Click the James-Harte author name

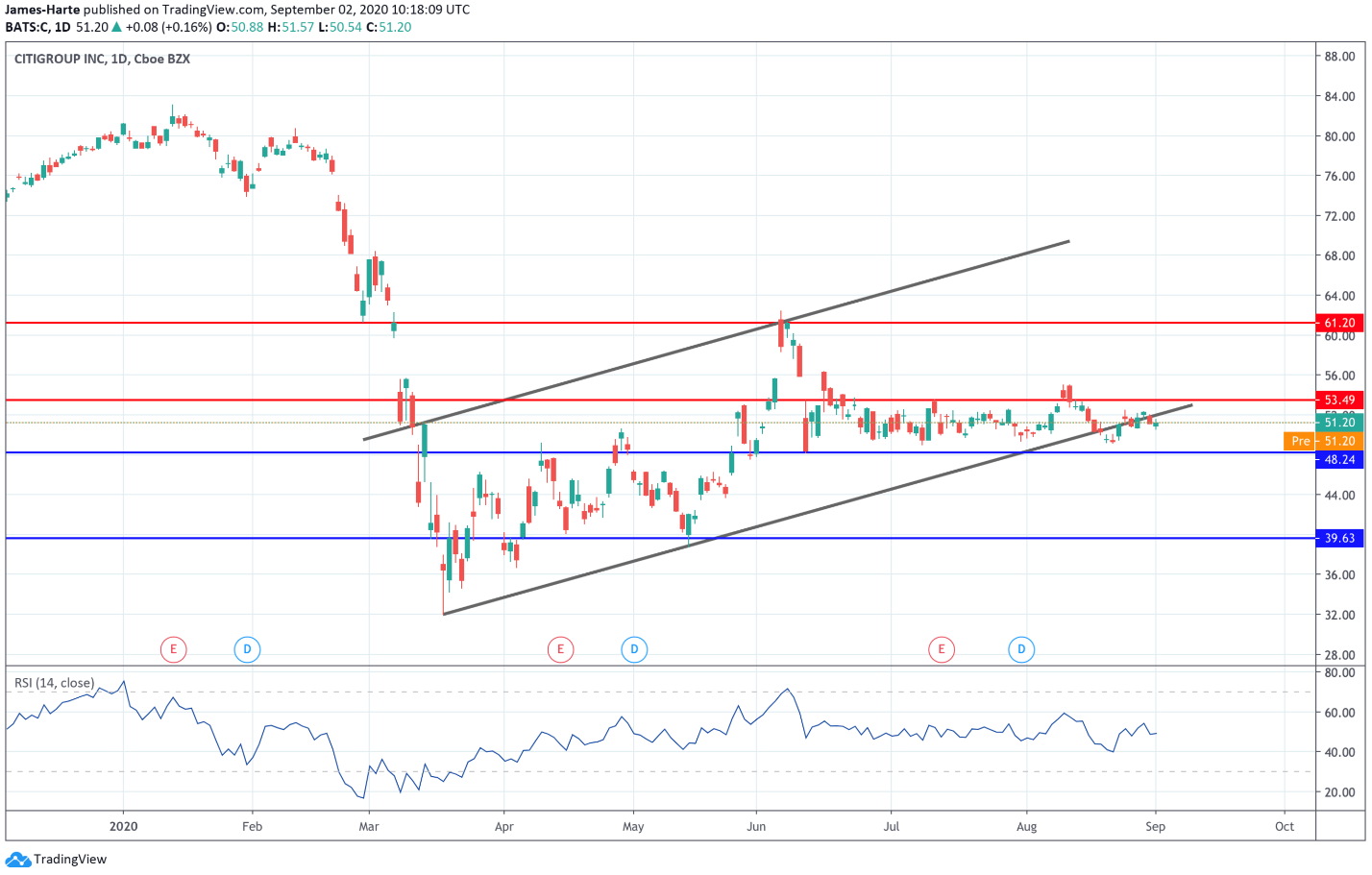click(x=42, y=10)
